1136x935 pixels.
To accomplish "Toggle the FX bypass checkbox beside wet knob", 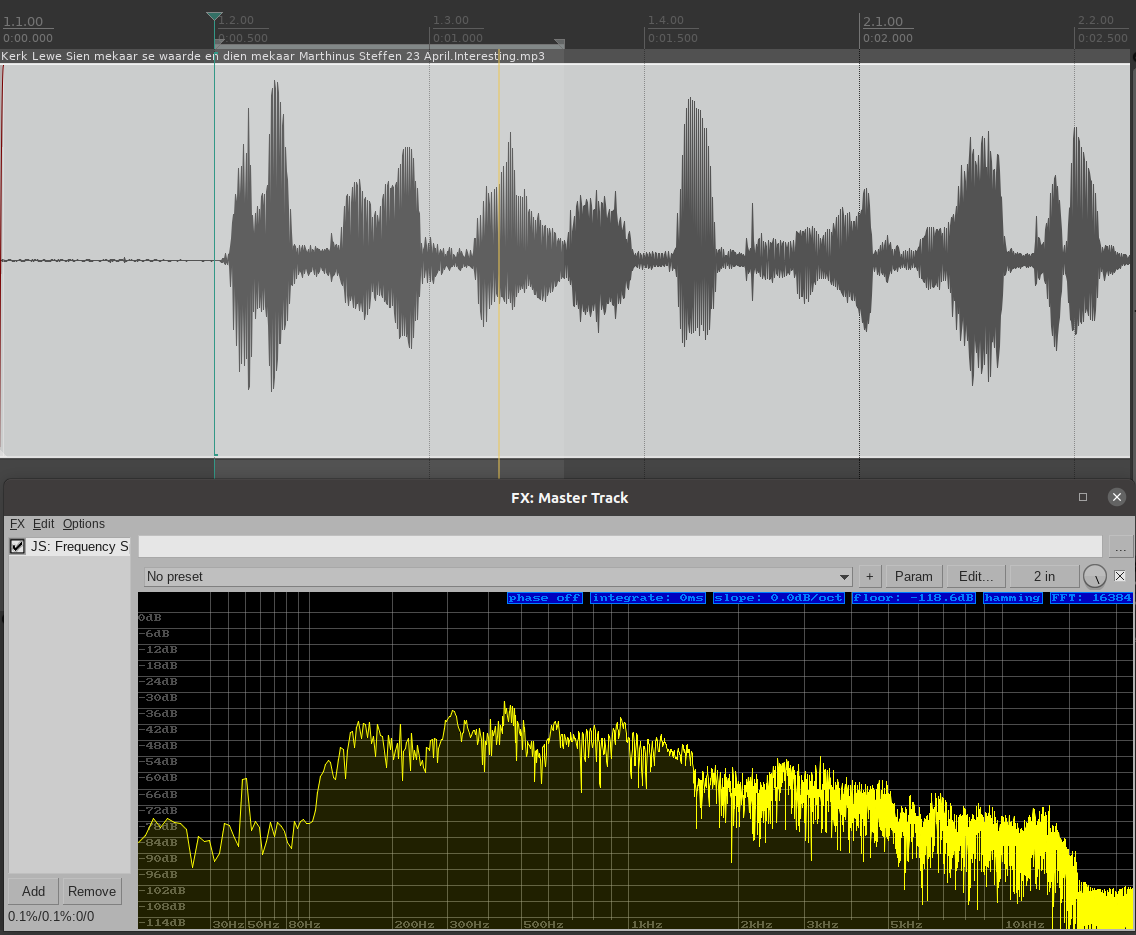I will [1120, 576].
